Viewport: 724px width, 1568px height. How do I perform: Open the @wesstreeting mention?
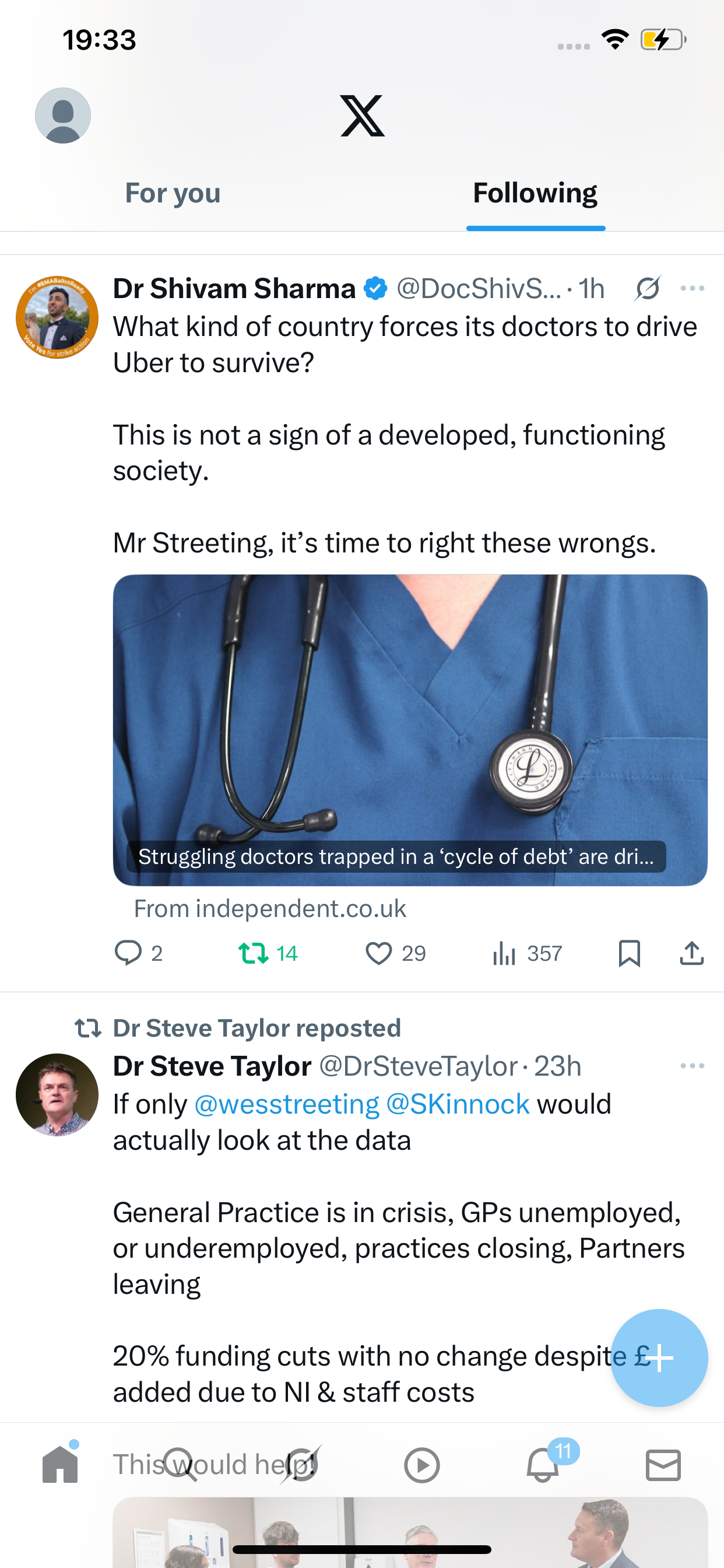point(287,1104)
